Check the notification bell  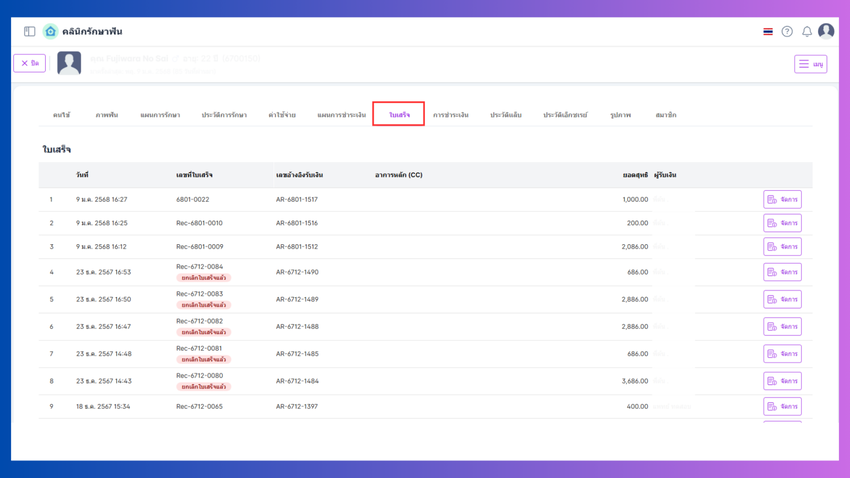click(807, 32)
